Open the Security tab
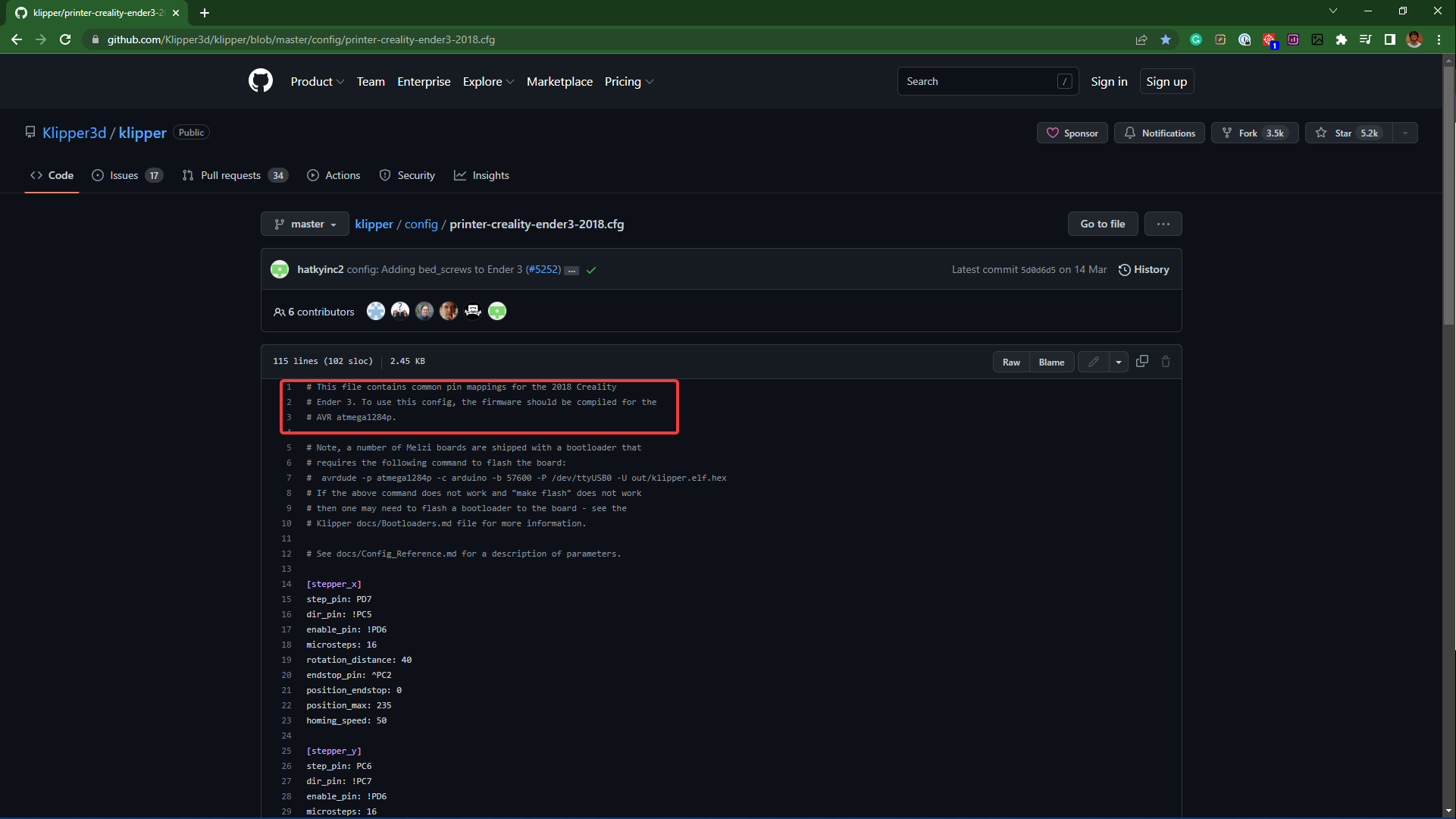 pyautogui.click(x=407, y=175)
